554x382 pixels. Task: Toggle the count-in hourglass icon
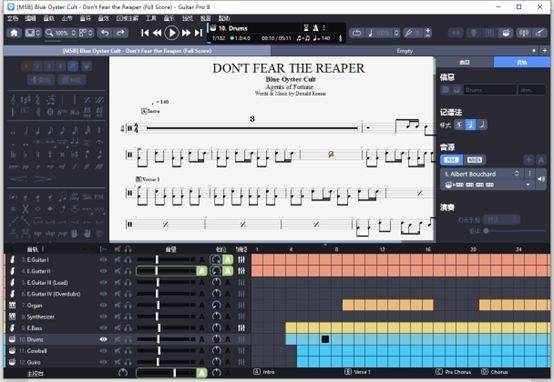coord(306,28)
